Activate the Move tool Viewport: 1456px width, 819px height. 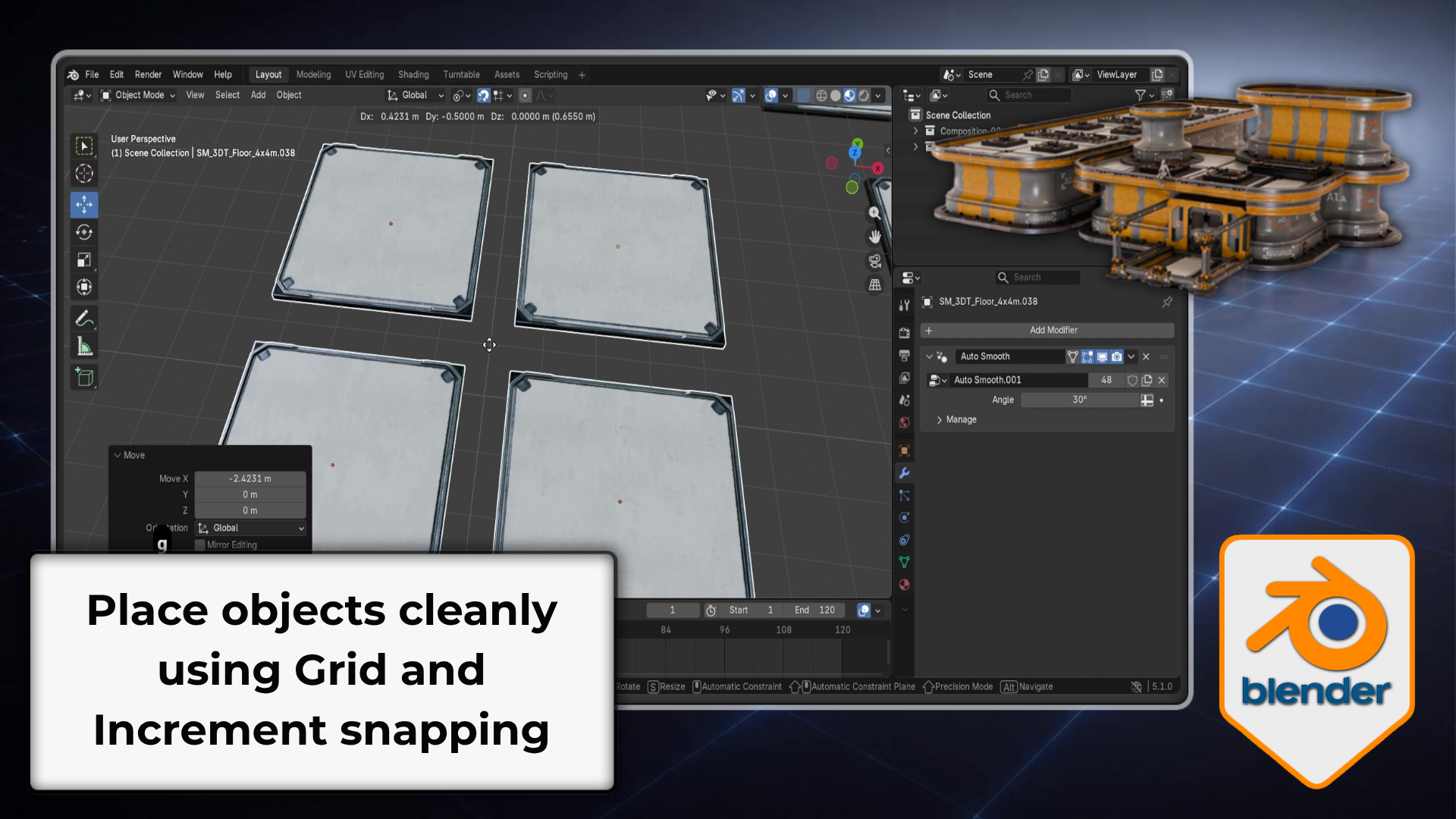[84, 205]
